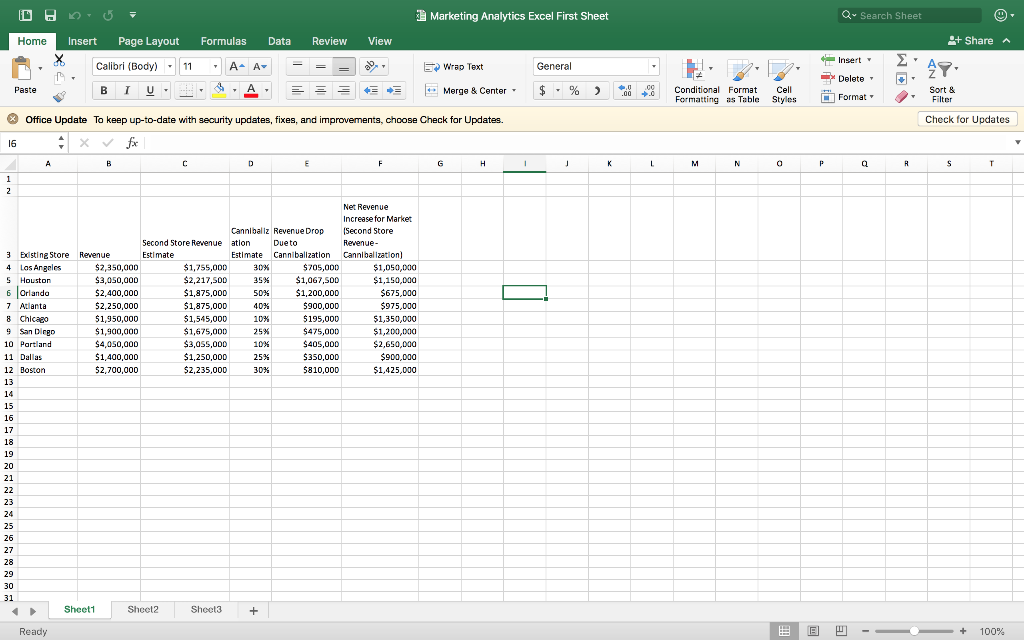1024x640 pixels.
Task: Toggle Italic formatting
Action: click(127, 91)
